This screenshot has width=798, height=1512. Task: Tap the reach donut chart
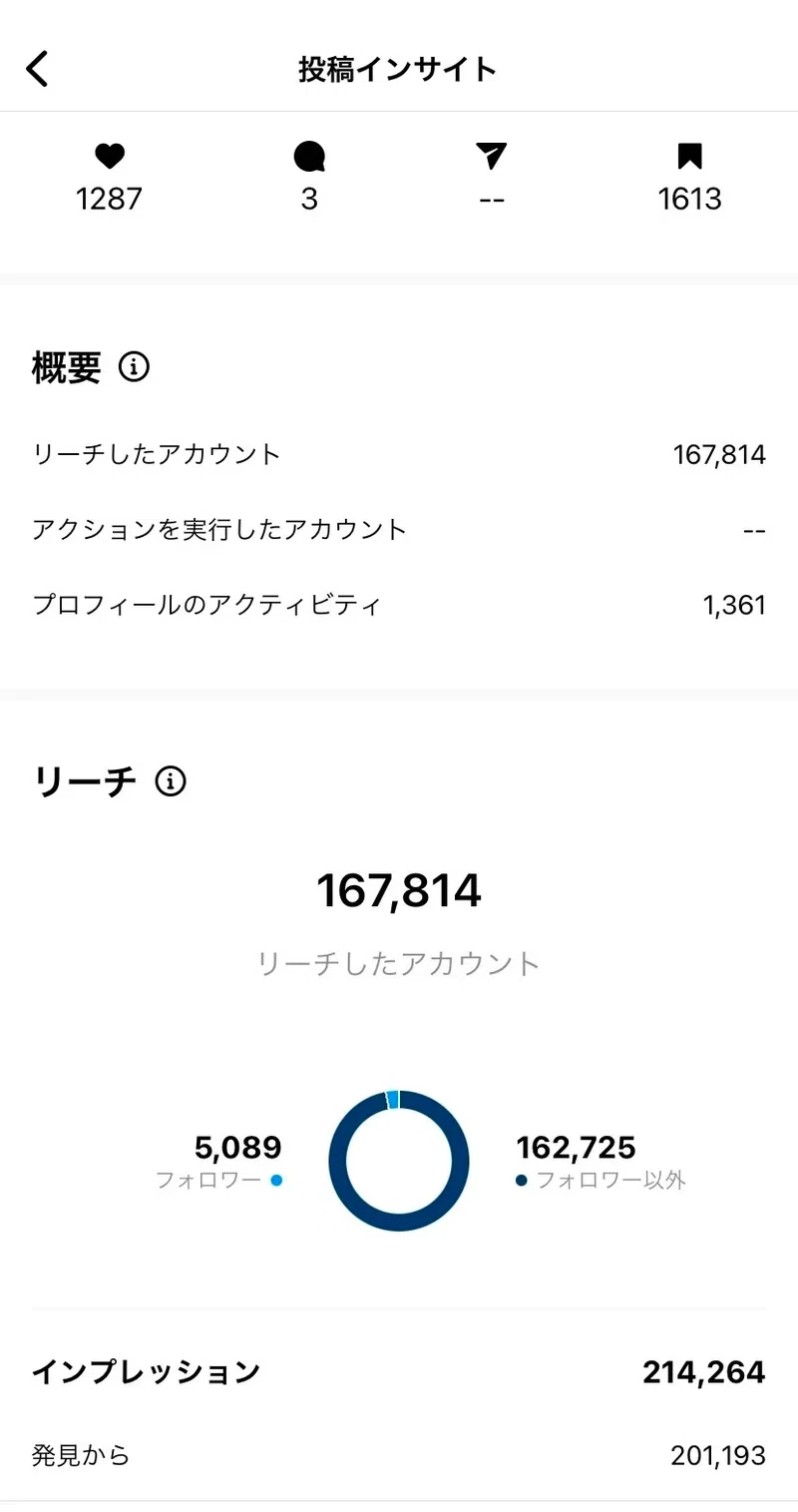click(399, 1161)
